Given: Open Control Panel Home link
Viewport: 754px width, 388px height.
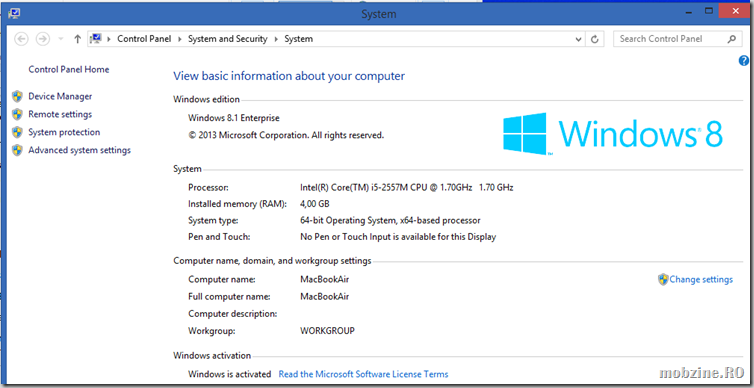Looking at the screenshot, I should tap(69, 69).
